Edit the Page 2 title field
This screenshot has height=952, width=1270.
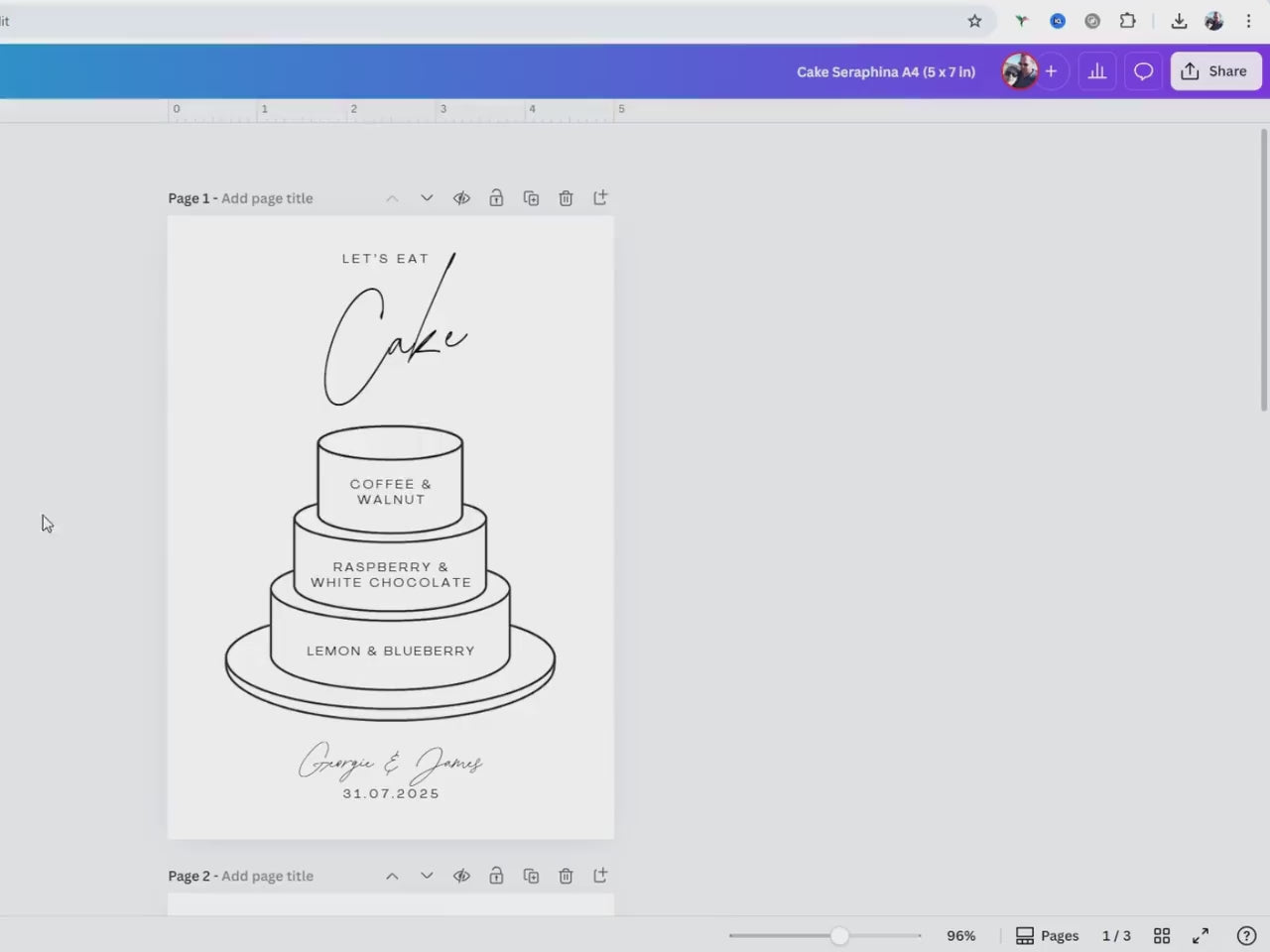[x=267, y=876]
